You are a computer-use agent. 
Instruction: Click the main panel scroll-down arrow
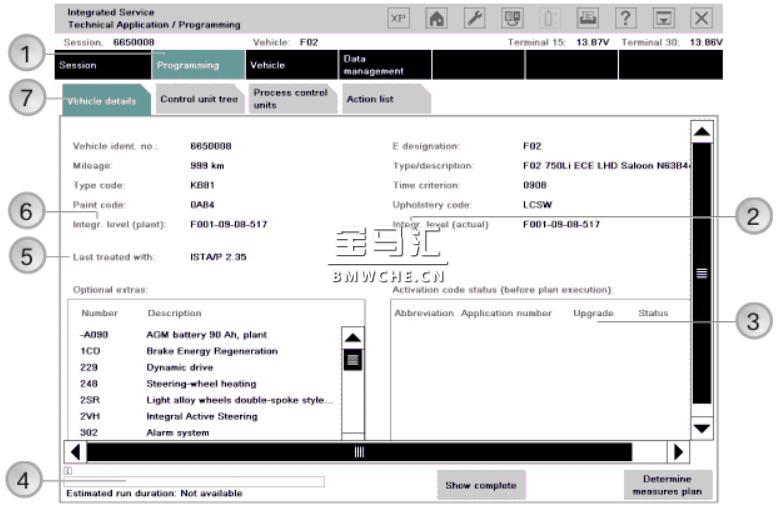[x=702, y=428]
